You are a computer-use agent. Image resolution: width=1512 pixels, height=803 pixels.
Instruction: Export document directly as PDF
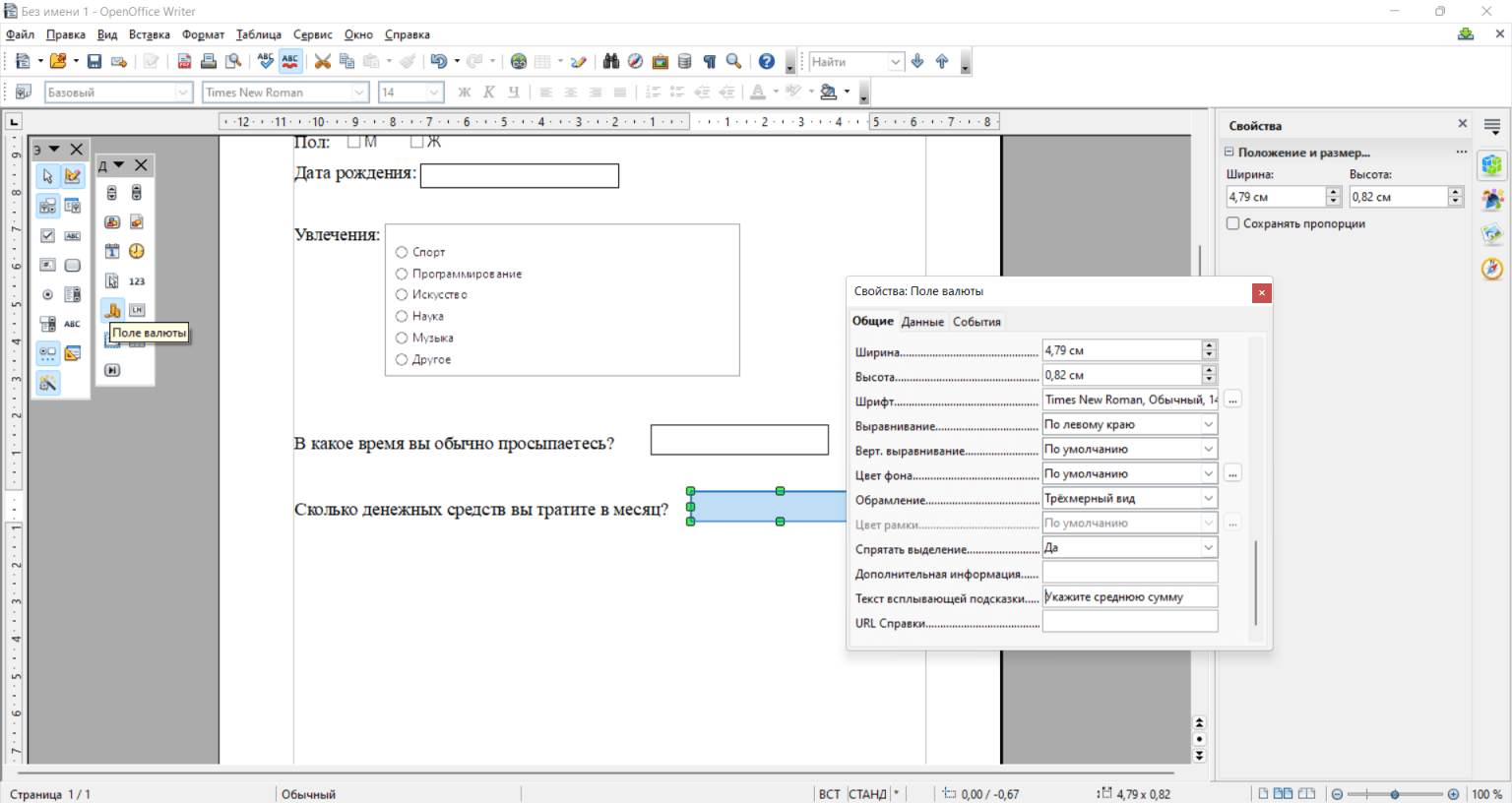pos(184,61)
